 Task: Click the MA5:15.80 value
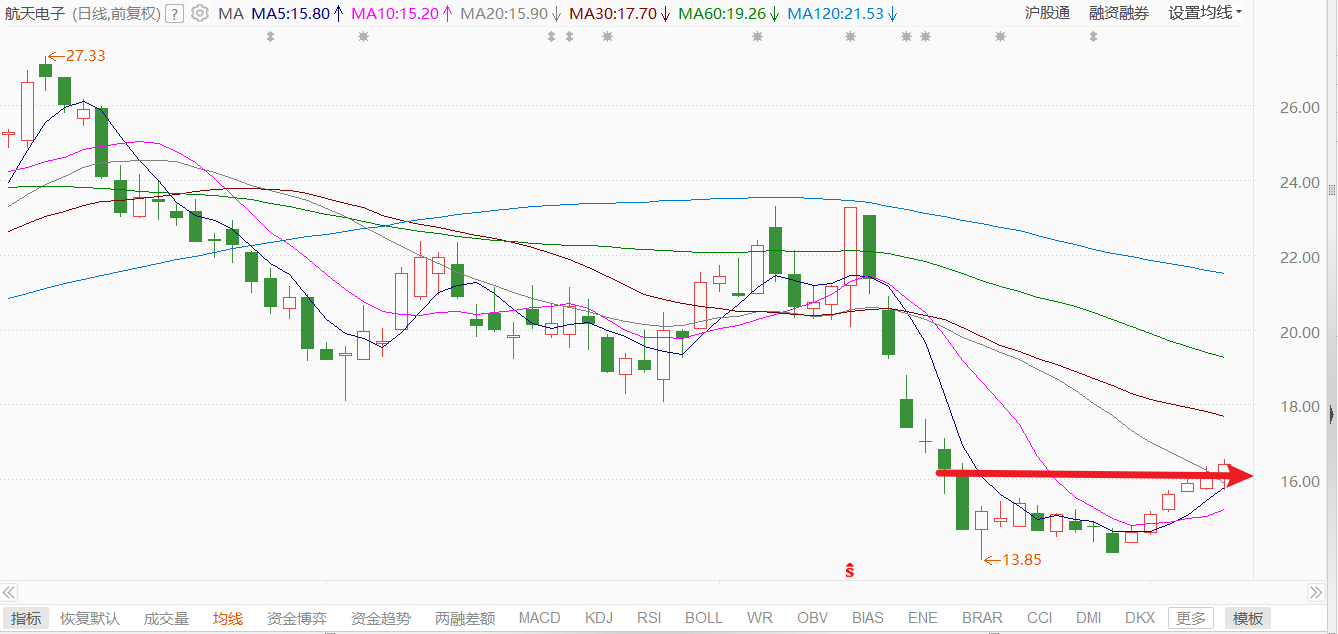[x=290, y=13]
